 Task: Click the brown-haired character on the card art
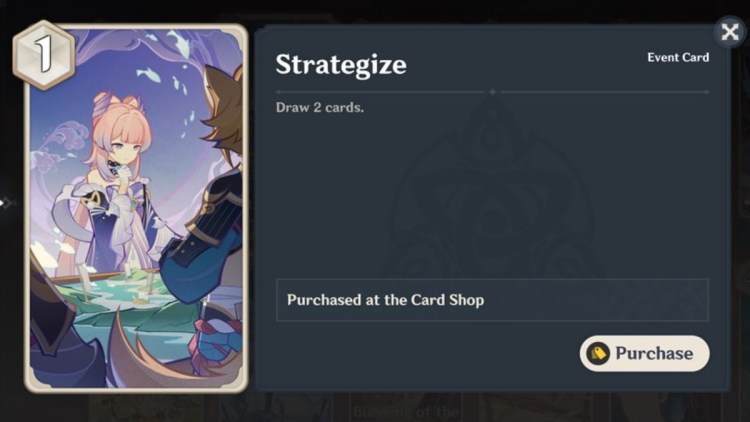click(210, 191)
